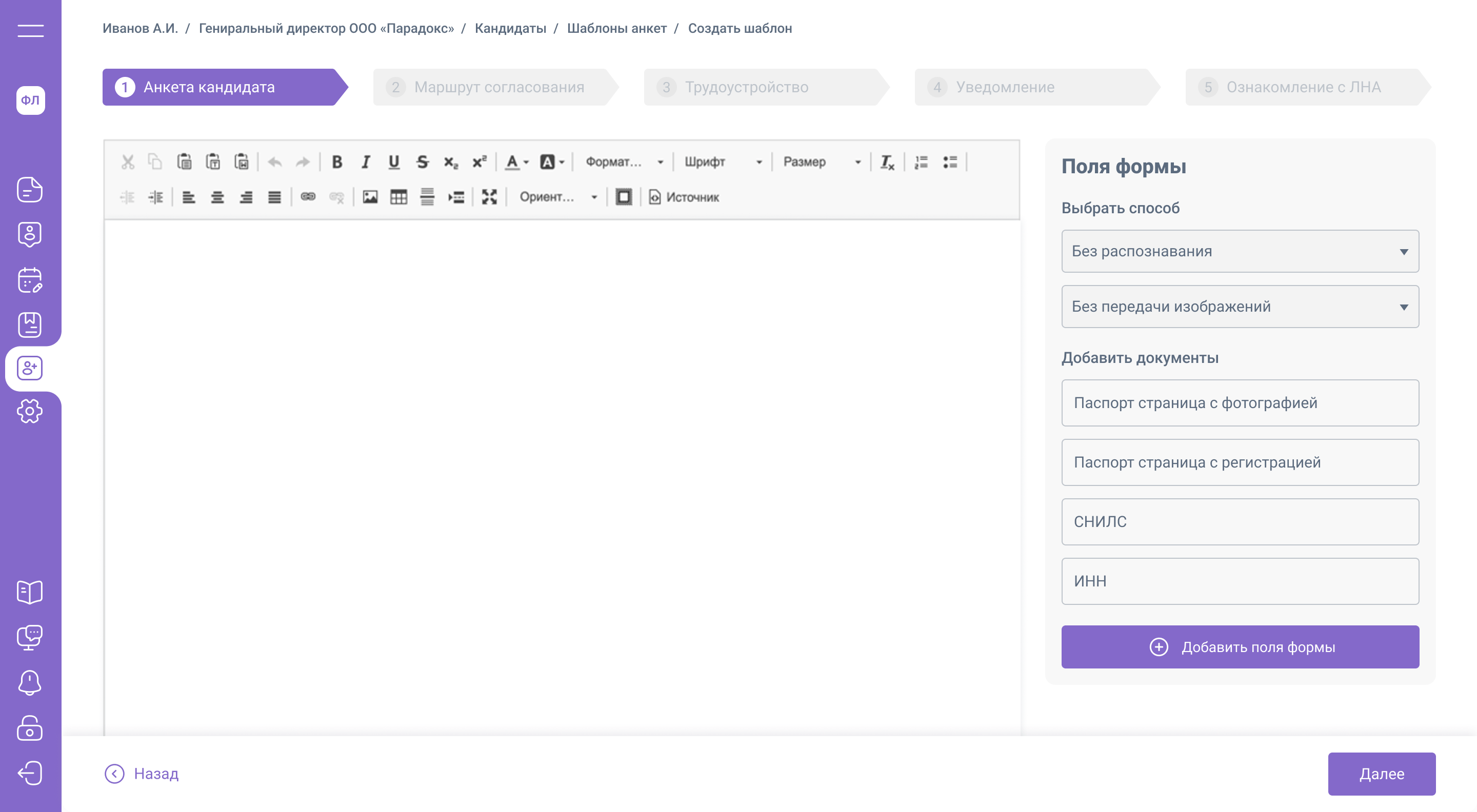This screenshot has height=812, width=1477.
Task: Toggle underline text formatting
Action: (394, 162)
